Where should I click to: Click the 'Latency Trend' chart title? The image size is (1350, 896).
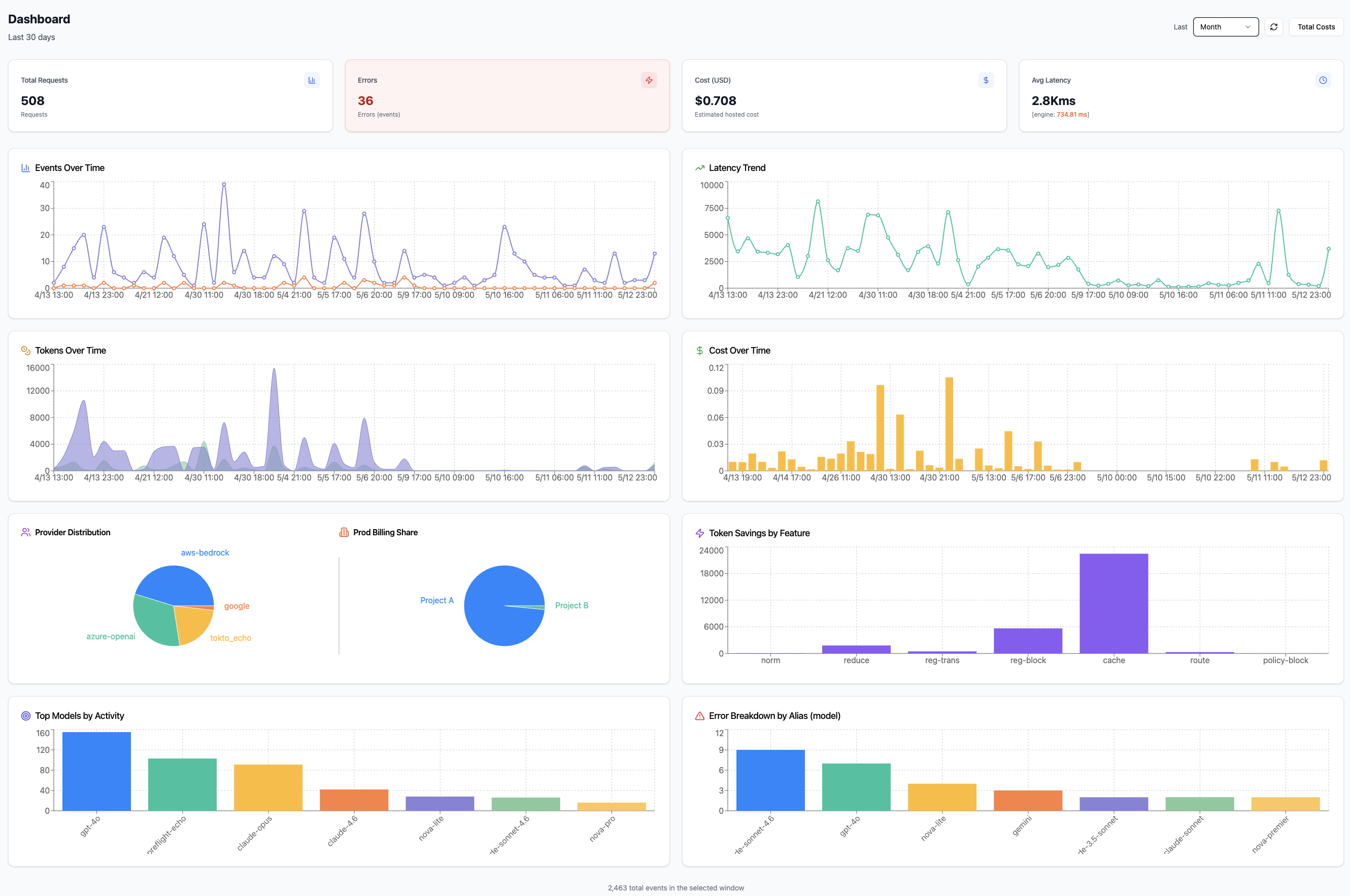(x=737, y=168)
